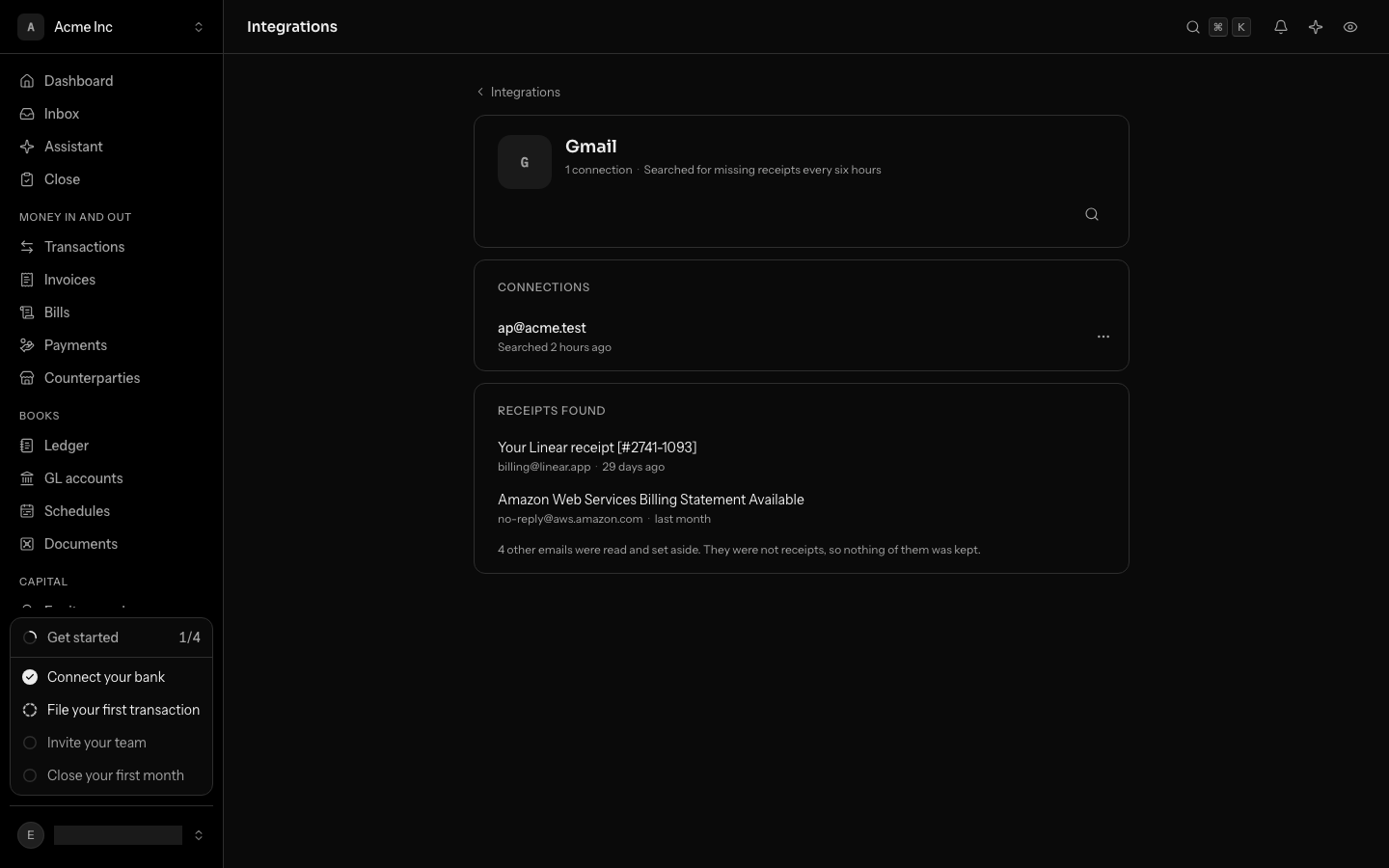The height and width of the screenshot is (868, 1389).
Task: Open the Dashboard home icon
Action: (x=27, y=81)
